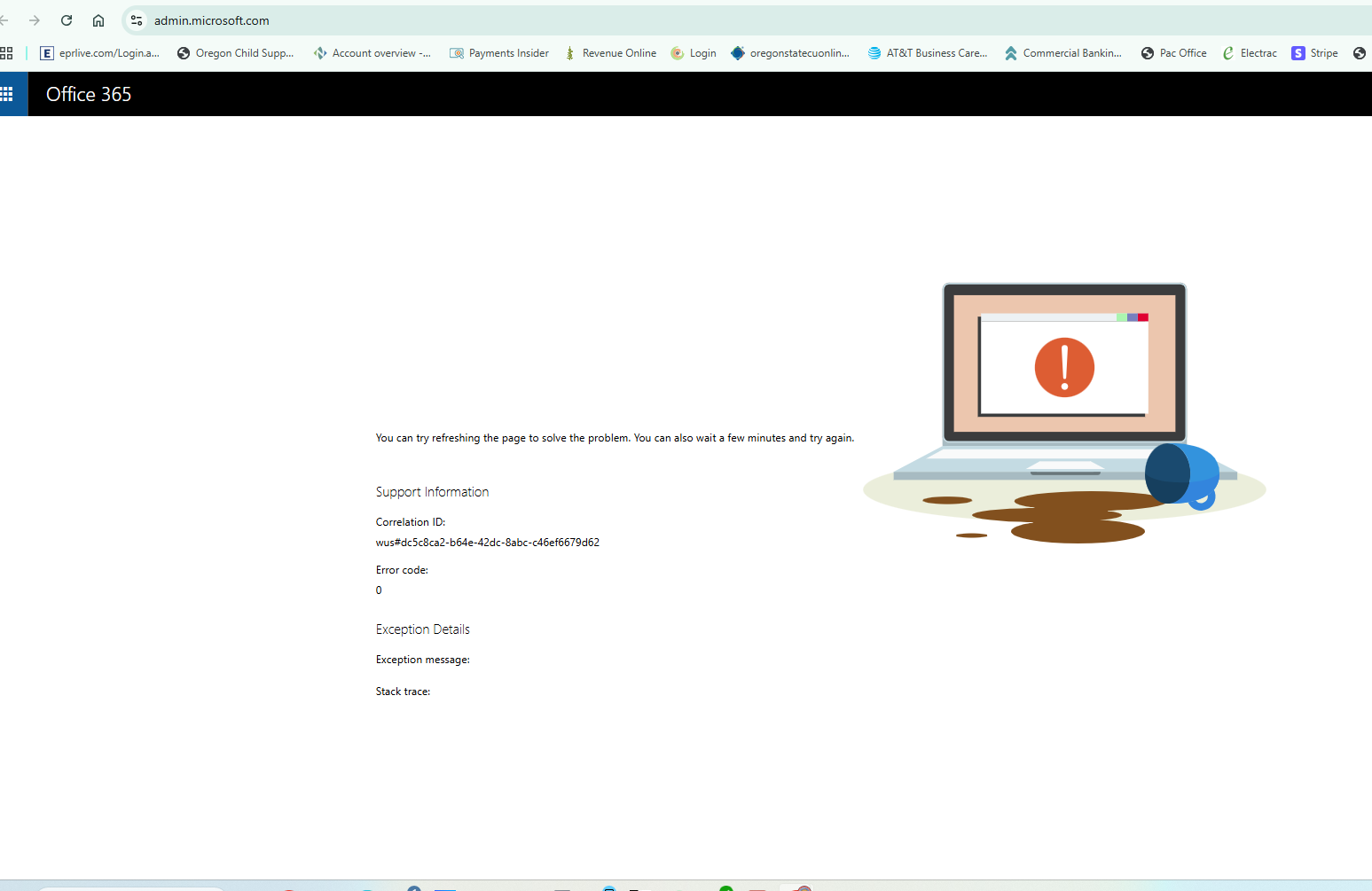Open the Login bookmark

coord(694,53)
